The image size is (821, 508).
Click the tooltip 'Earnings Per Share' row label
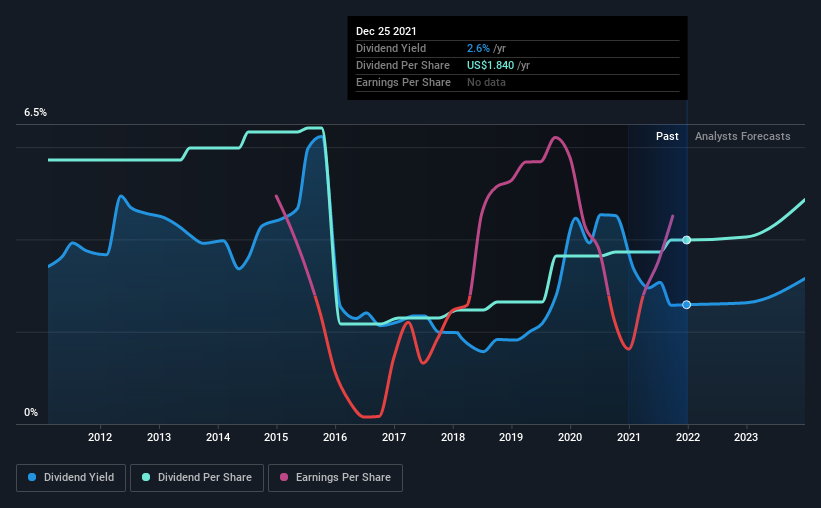[403, 82]
